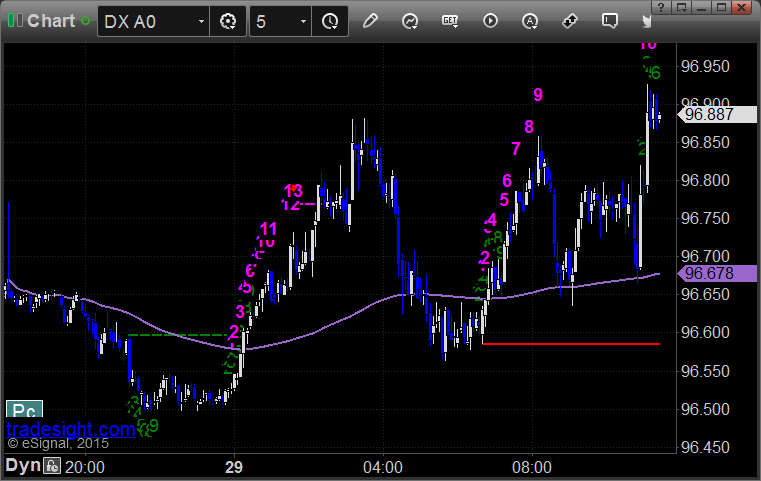Click the 04:00 time axis label
This screenshot has height=481, width=761.
click(383, 467)
